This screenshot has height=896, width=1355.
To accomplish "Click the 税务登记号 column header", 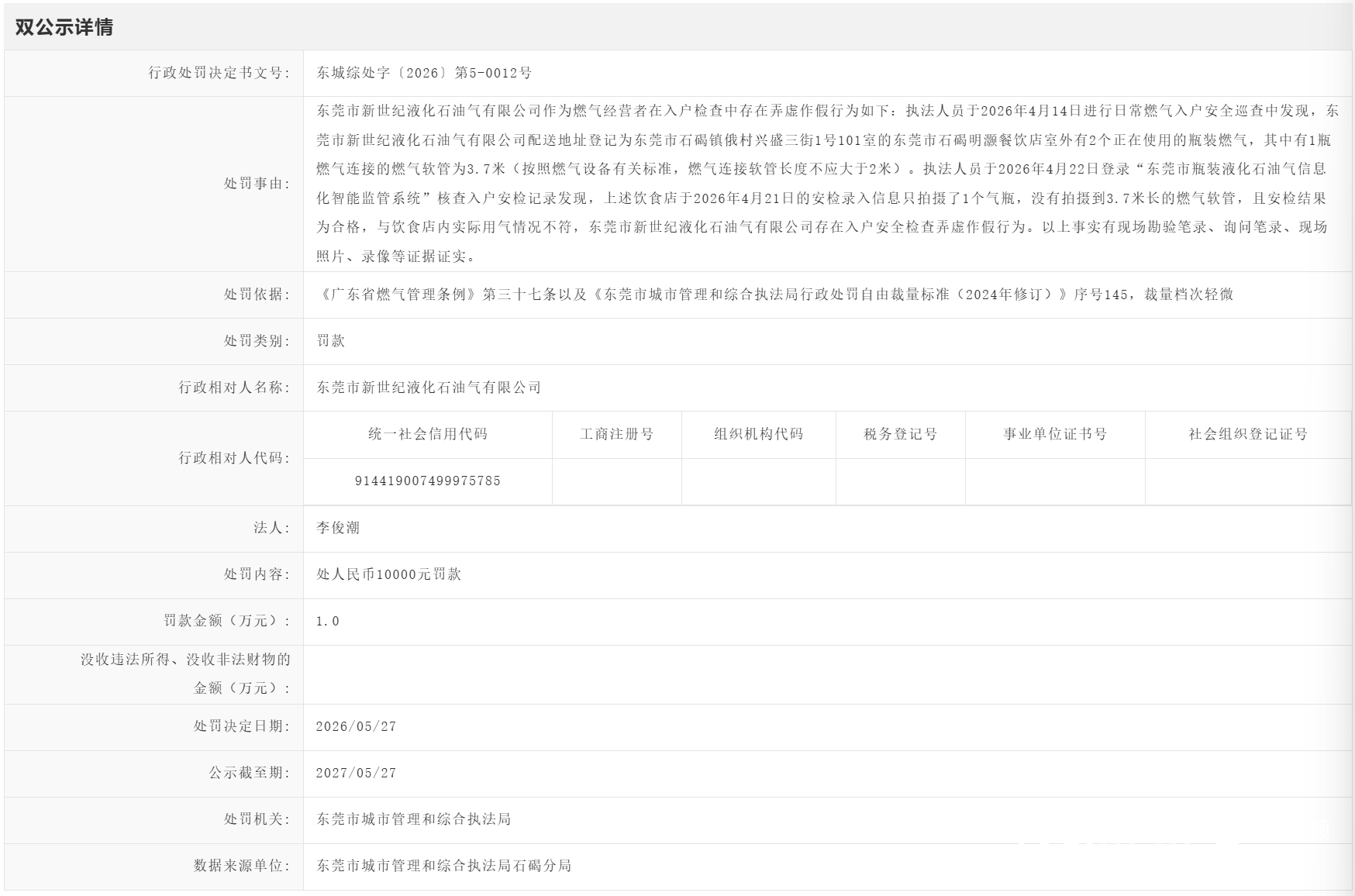I will (901, 434).
